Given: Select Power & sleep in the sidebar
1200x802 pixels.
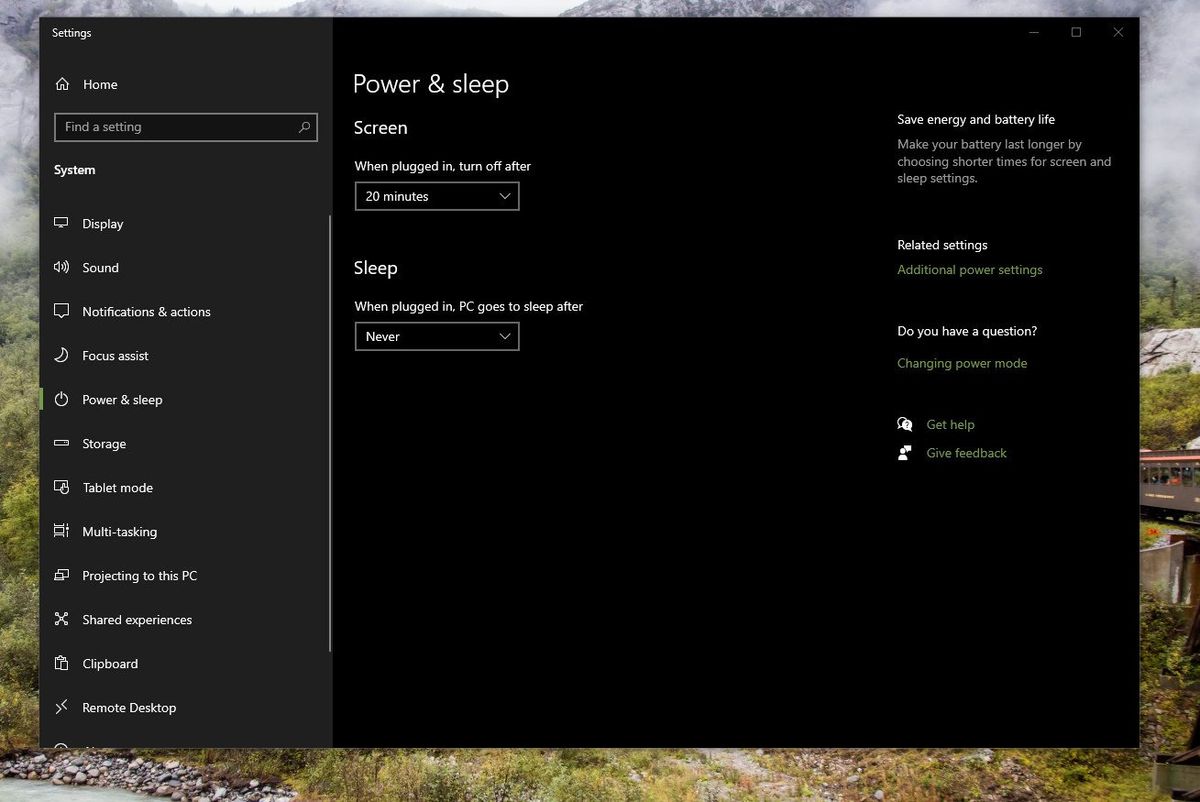Looking at the screenshot, I should click(123, 399).
